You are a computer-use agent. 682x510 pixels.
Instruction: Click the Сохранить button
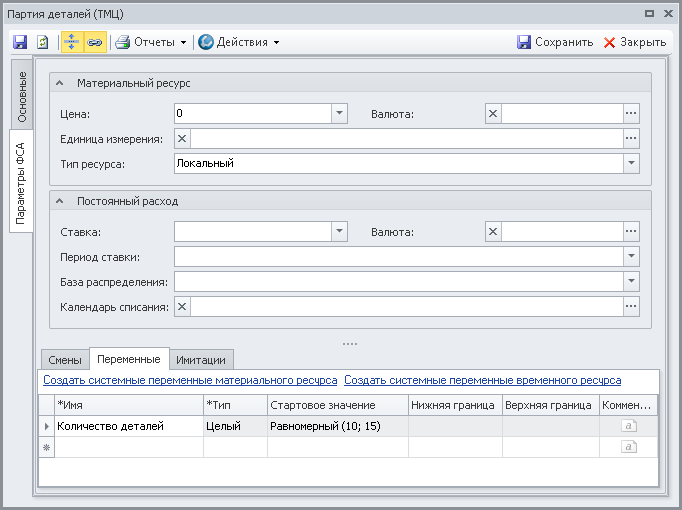pos(555,42)
